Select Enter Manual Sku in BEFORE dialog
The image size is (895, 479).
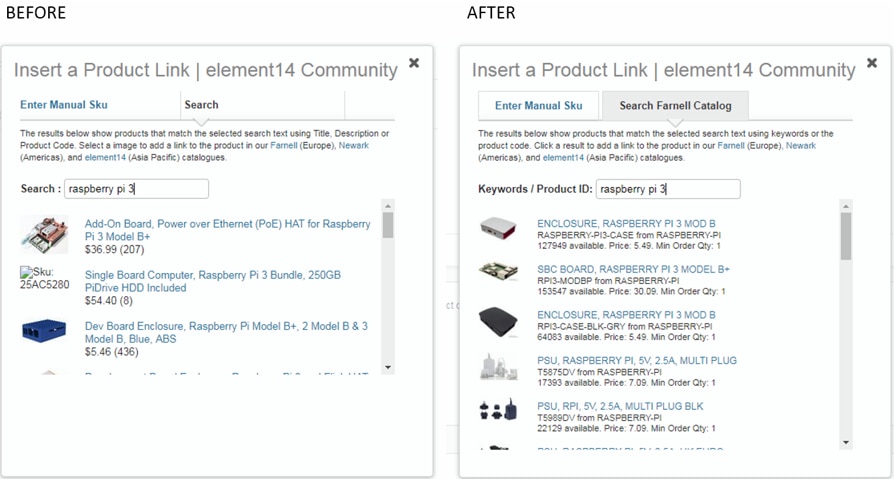(64, 105)
